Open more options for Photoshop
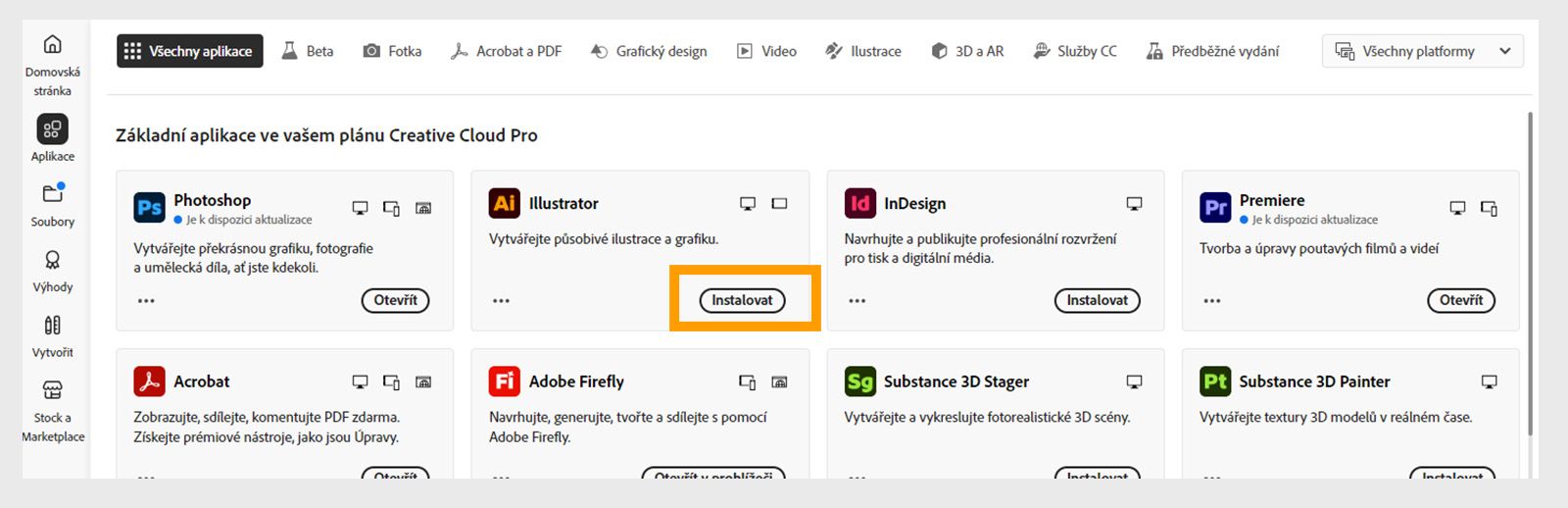The height and width of the screenshot is (508, 1568). tap(146, 301)
